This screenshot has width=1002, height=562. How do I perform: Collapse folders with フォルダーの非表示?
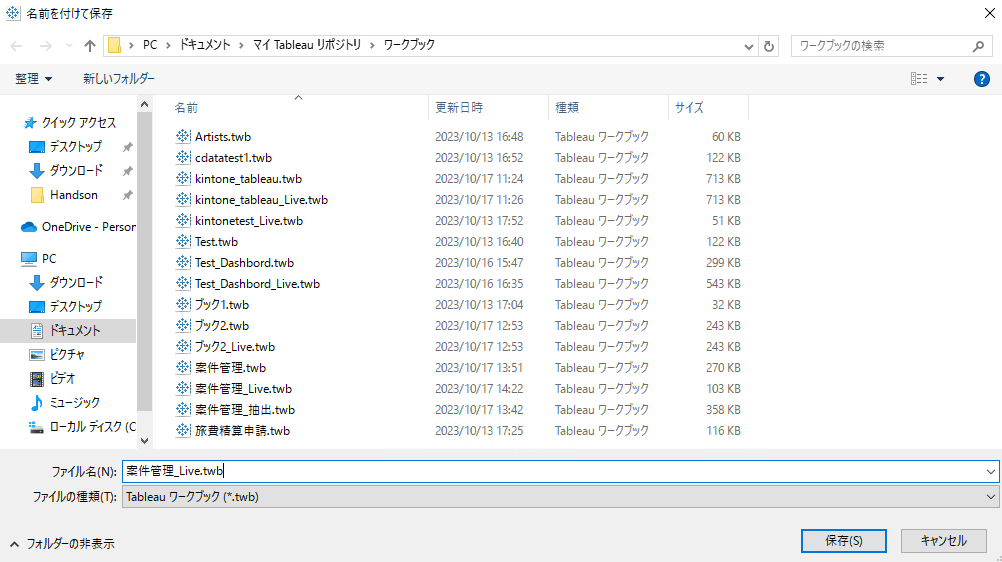pos(62,544)
